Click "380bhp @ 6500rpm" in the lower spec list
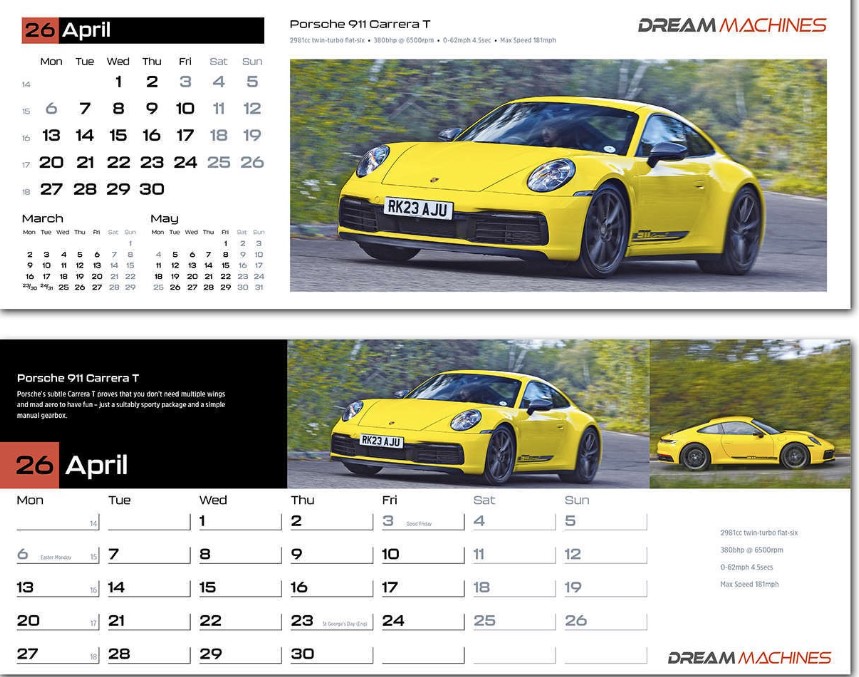859x677 pixels. (752, 550)
